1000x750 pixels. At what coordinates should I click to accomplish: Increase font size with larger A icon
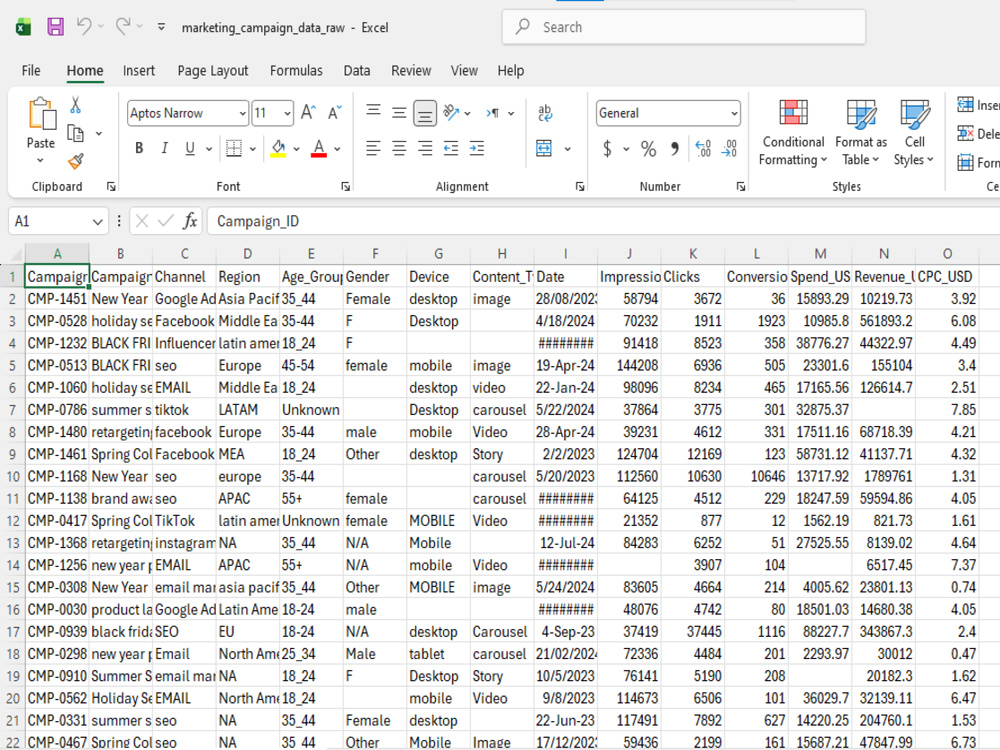(309, 113)
